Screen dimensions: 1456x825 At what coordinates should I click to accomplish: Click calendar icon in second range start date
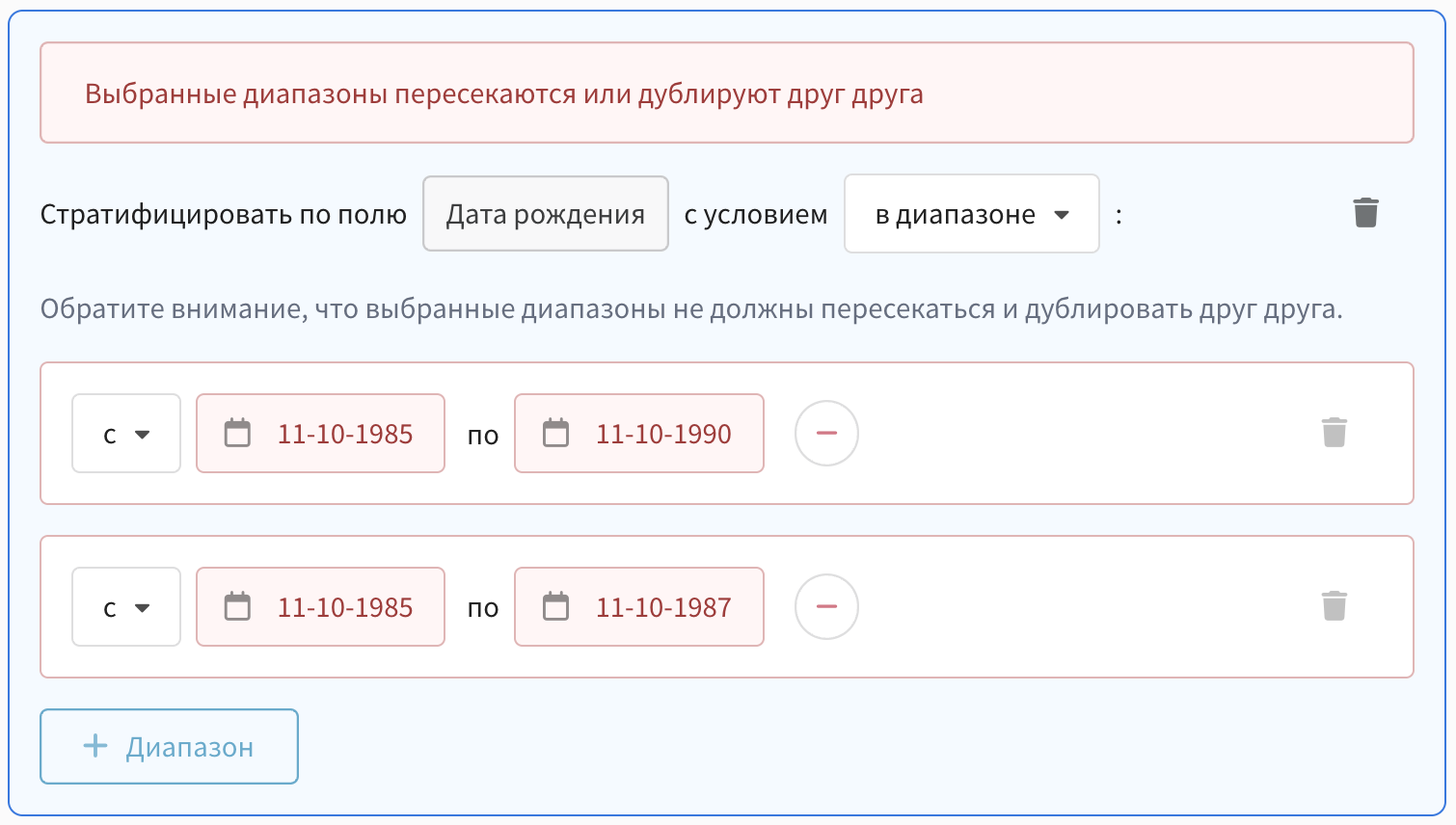pos(237,607)
